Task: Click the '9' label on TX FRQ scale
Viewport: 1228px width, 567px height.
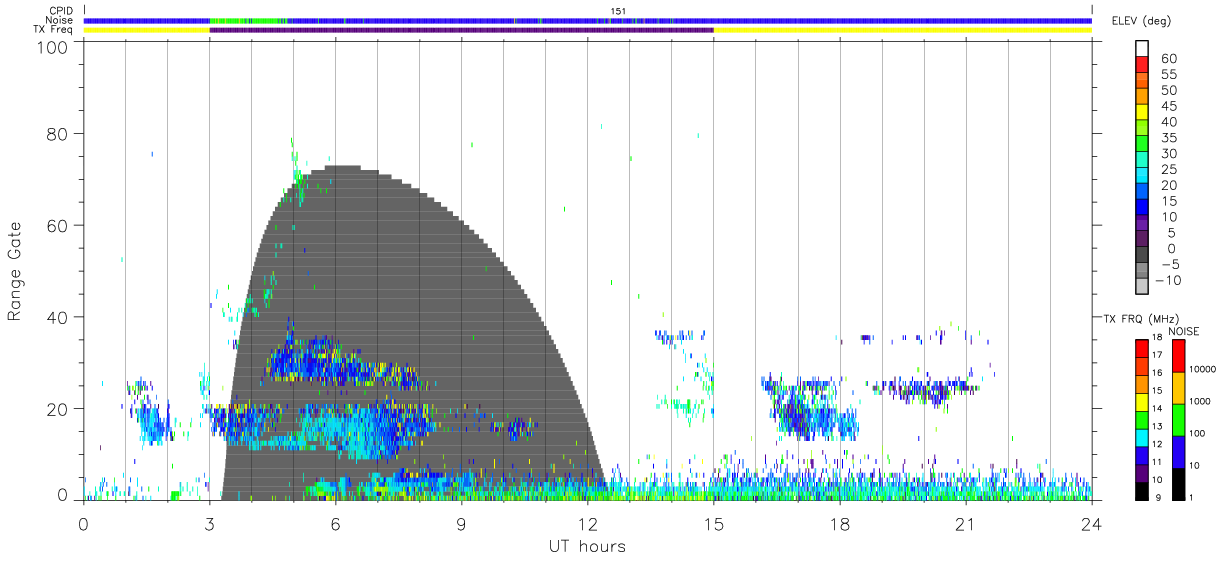Action: (x=1157, y=497)
